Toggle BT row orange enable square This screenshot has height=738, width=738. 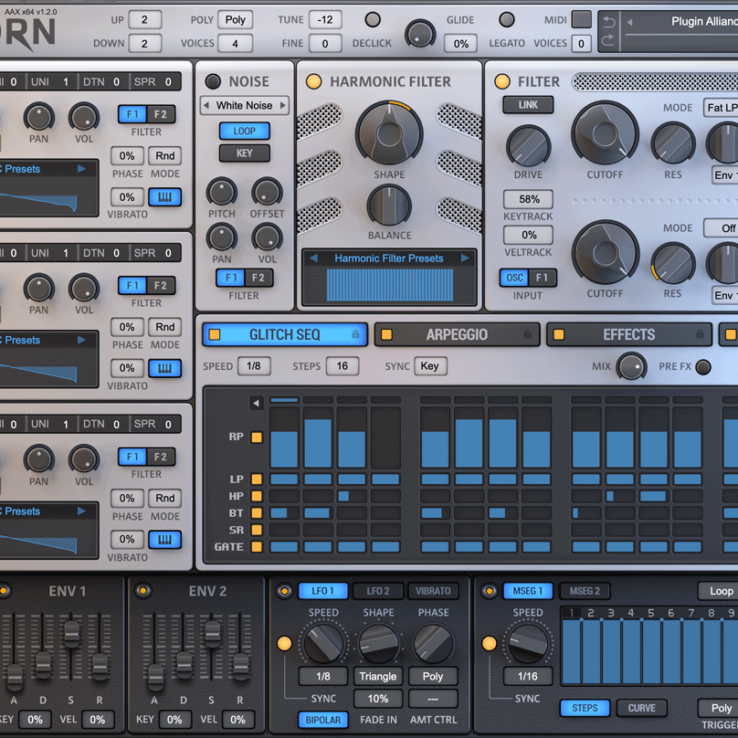(257, 513)
